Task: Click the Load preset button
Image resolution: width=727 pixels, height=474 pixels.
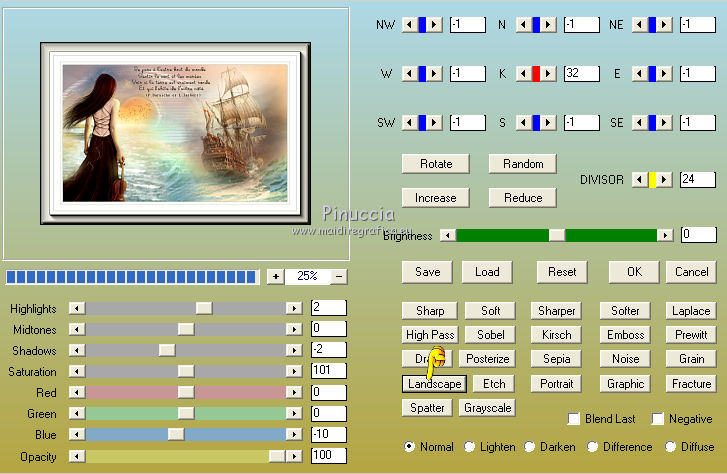Action: [487, 272]
